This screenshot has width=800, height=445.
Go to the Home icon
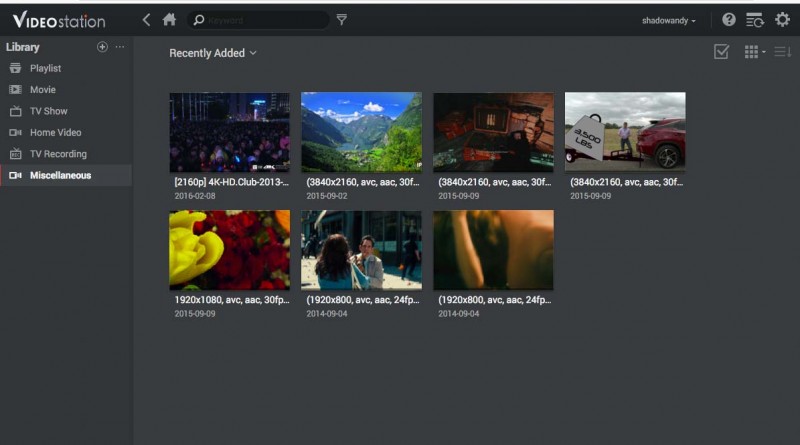point(169,19)
